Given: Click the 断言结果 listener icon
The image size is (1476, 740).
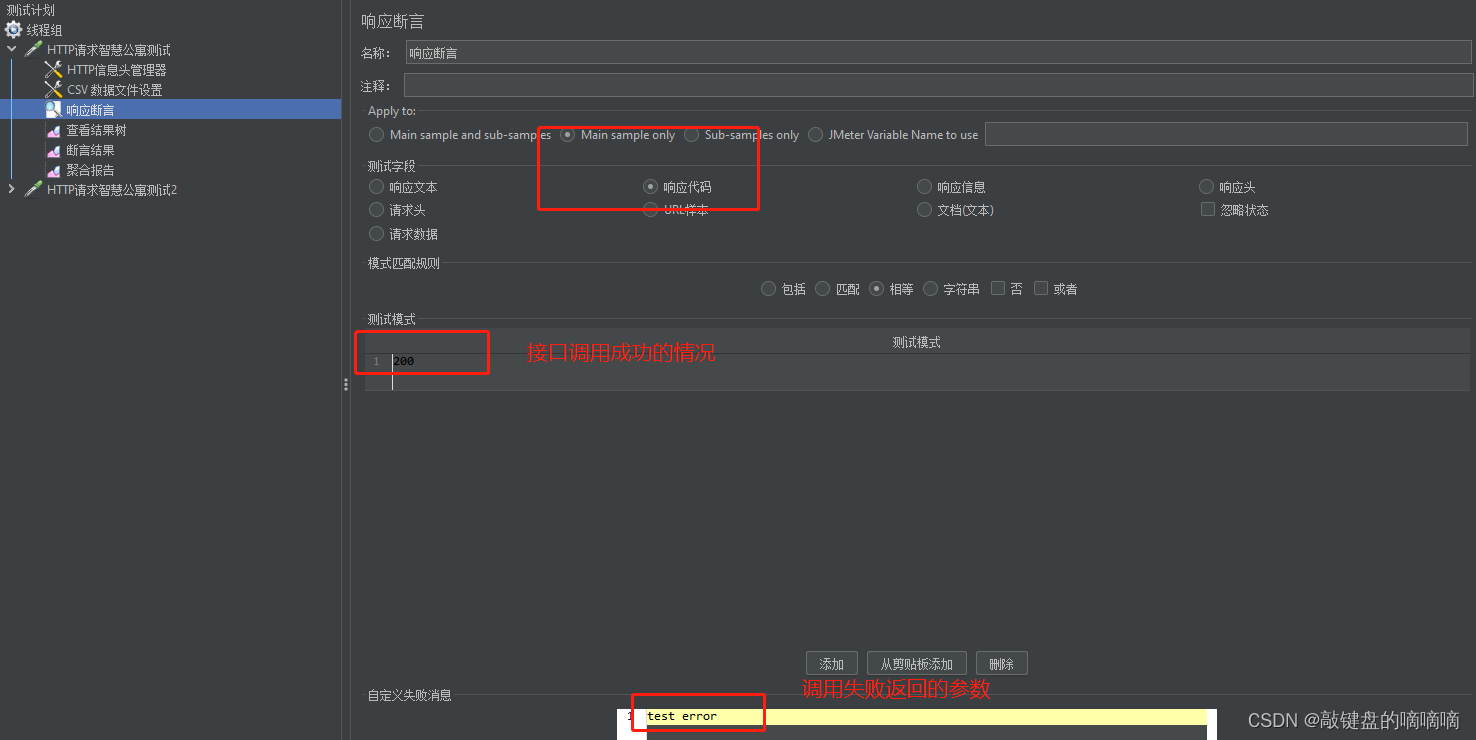Looking at the screenshot, I should pos(53,150).
